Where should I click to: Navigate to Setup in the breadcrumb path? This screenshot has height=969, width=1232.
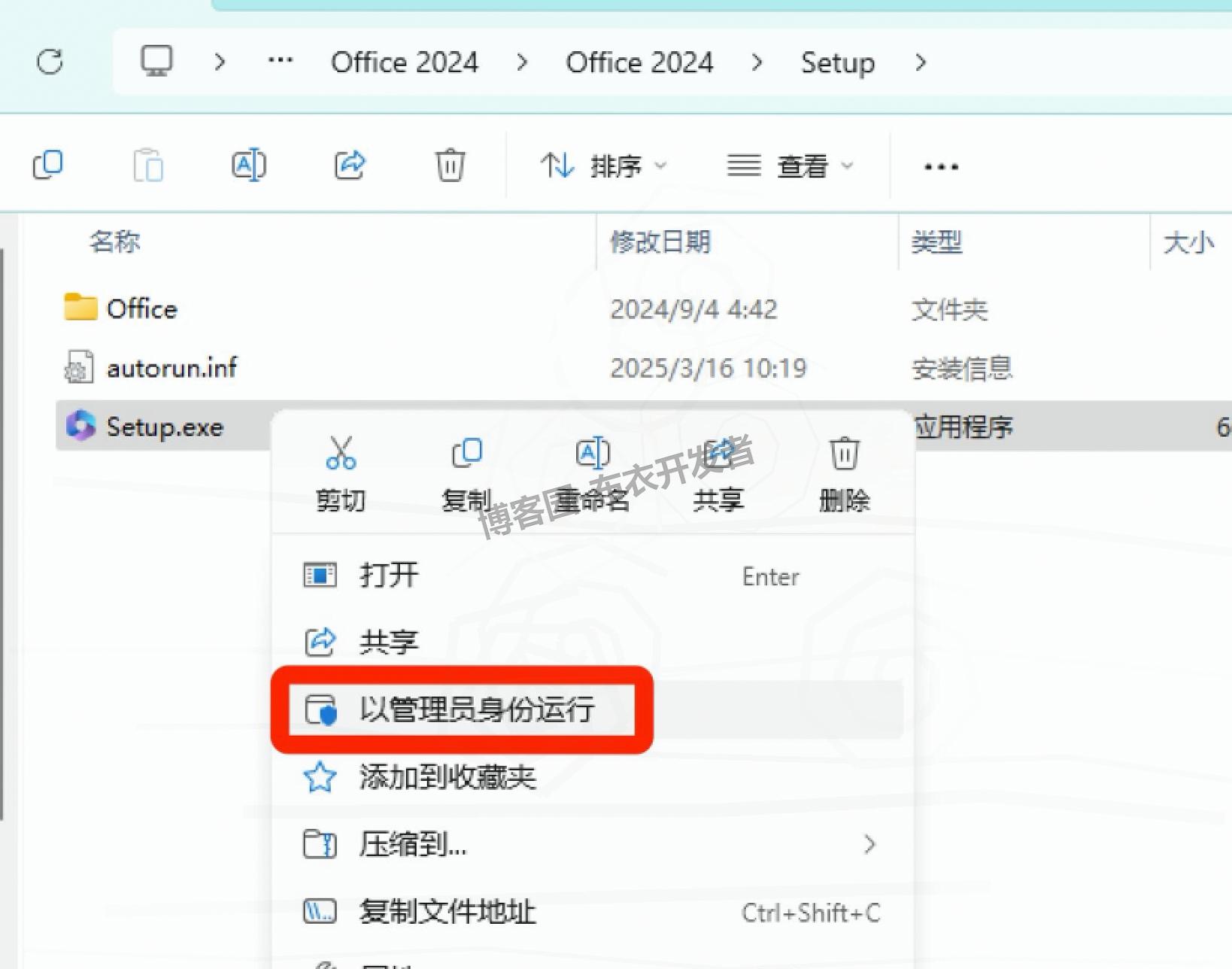[837, 62]
